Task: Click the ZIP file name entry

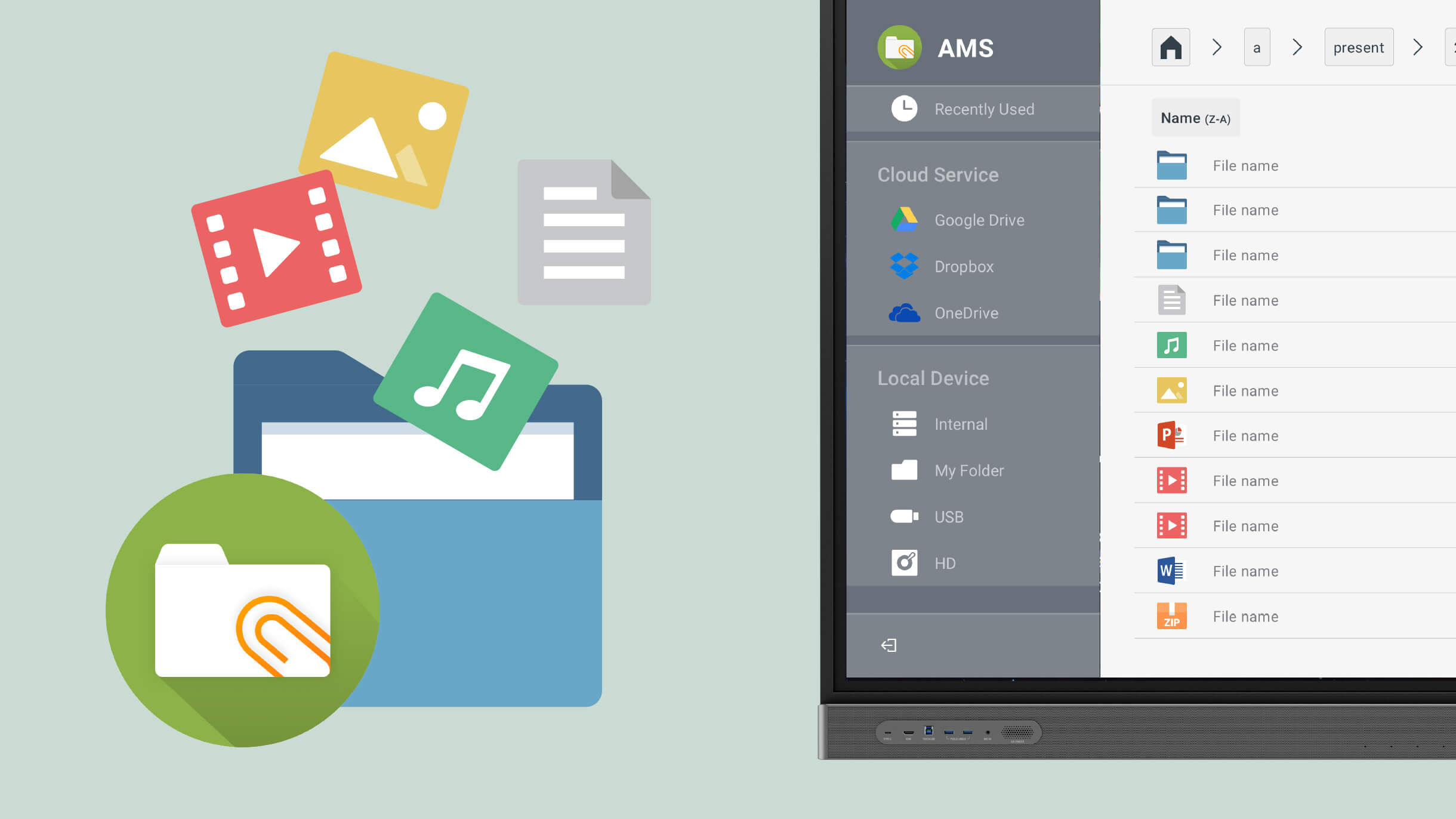Action: pos(1245,616)
